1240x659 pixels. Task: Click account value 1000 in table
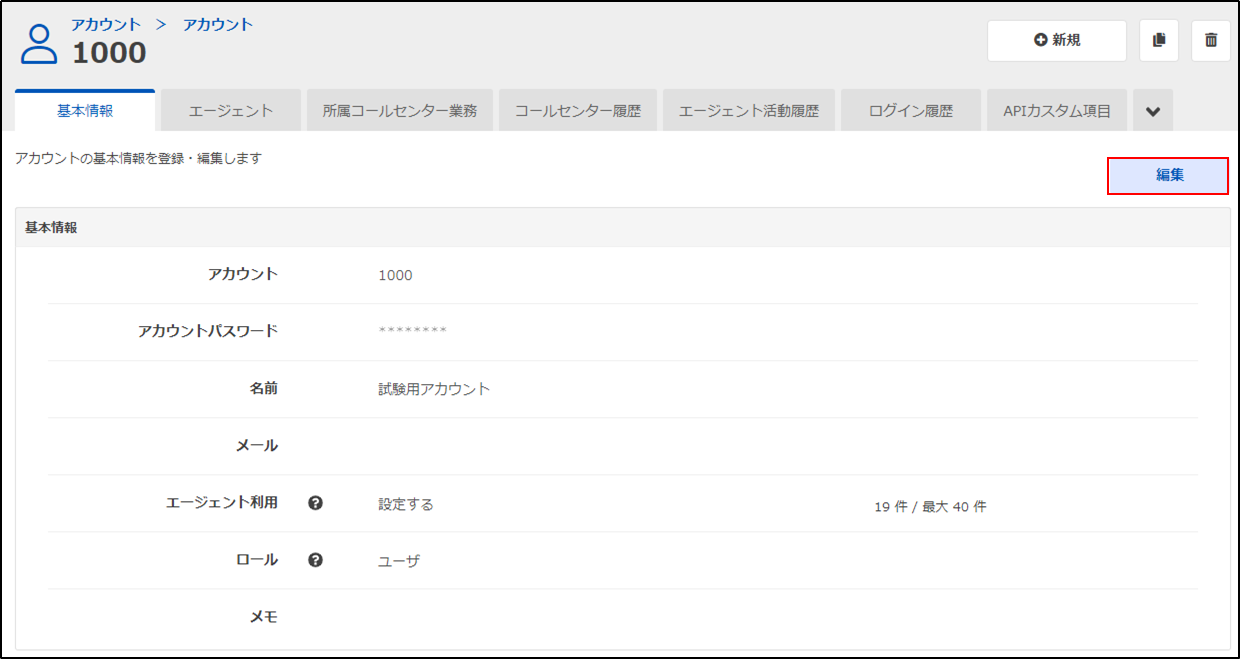[x=395, y=275]
